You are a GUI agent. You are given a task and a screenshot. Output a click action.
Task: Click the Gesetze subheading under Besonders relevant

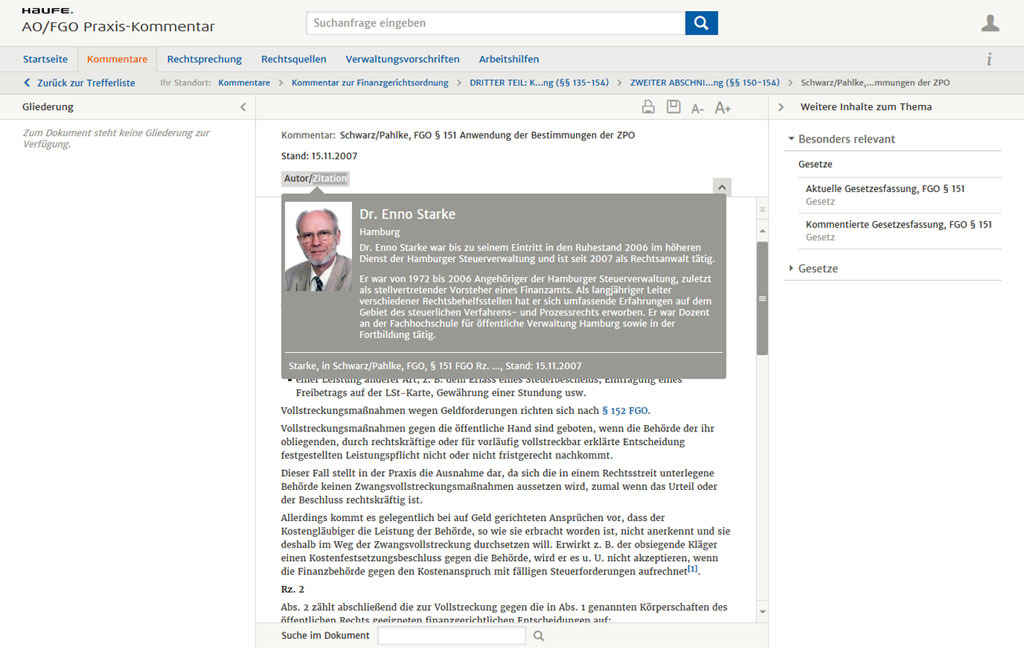pos(815,165)
